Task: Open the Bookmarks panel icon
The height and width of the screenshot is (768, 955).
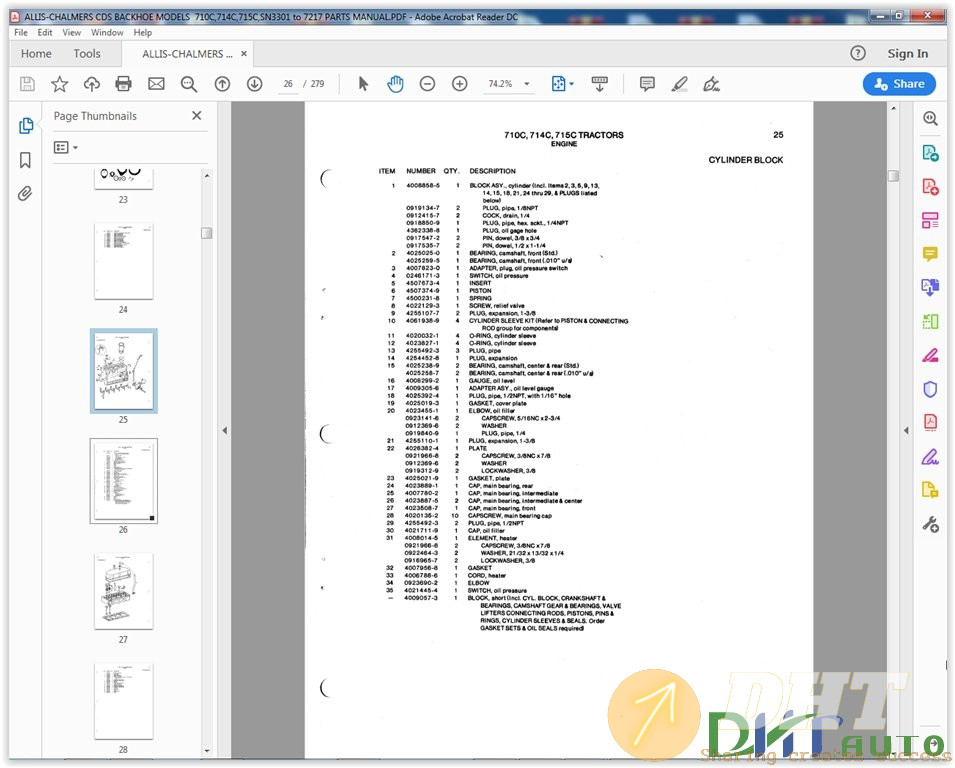Action: 25,160
